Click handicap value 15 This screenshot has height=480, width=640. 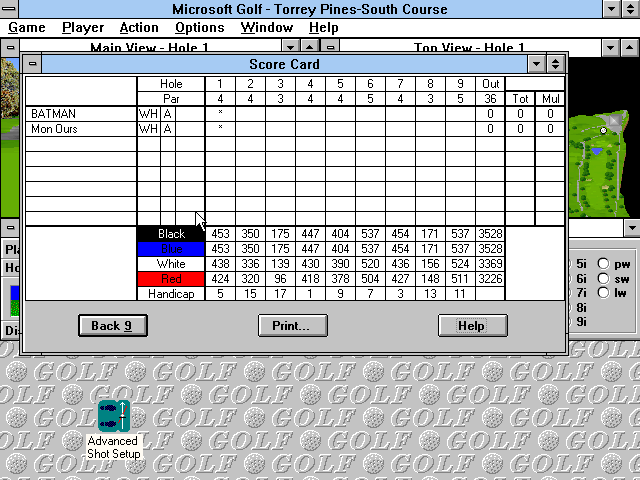tap(250, 294)
